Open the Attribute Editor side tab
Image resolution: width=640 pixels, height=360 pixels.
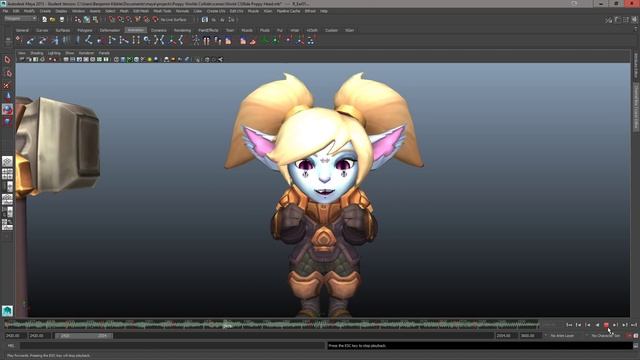(636, 65)
